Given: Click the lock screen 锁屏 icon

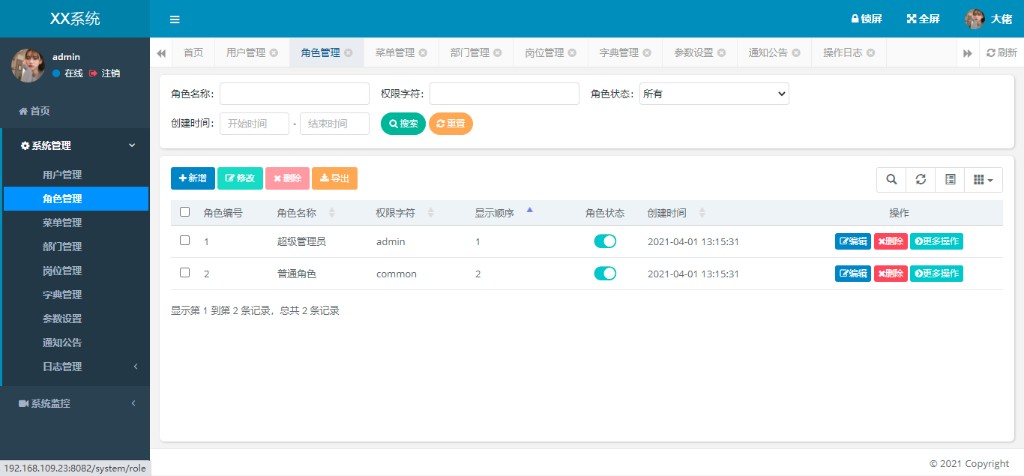Looking at the screenshot, I should (x=867, y=19).
